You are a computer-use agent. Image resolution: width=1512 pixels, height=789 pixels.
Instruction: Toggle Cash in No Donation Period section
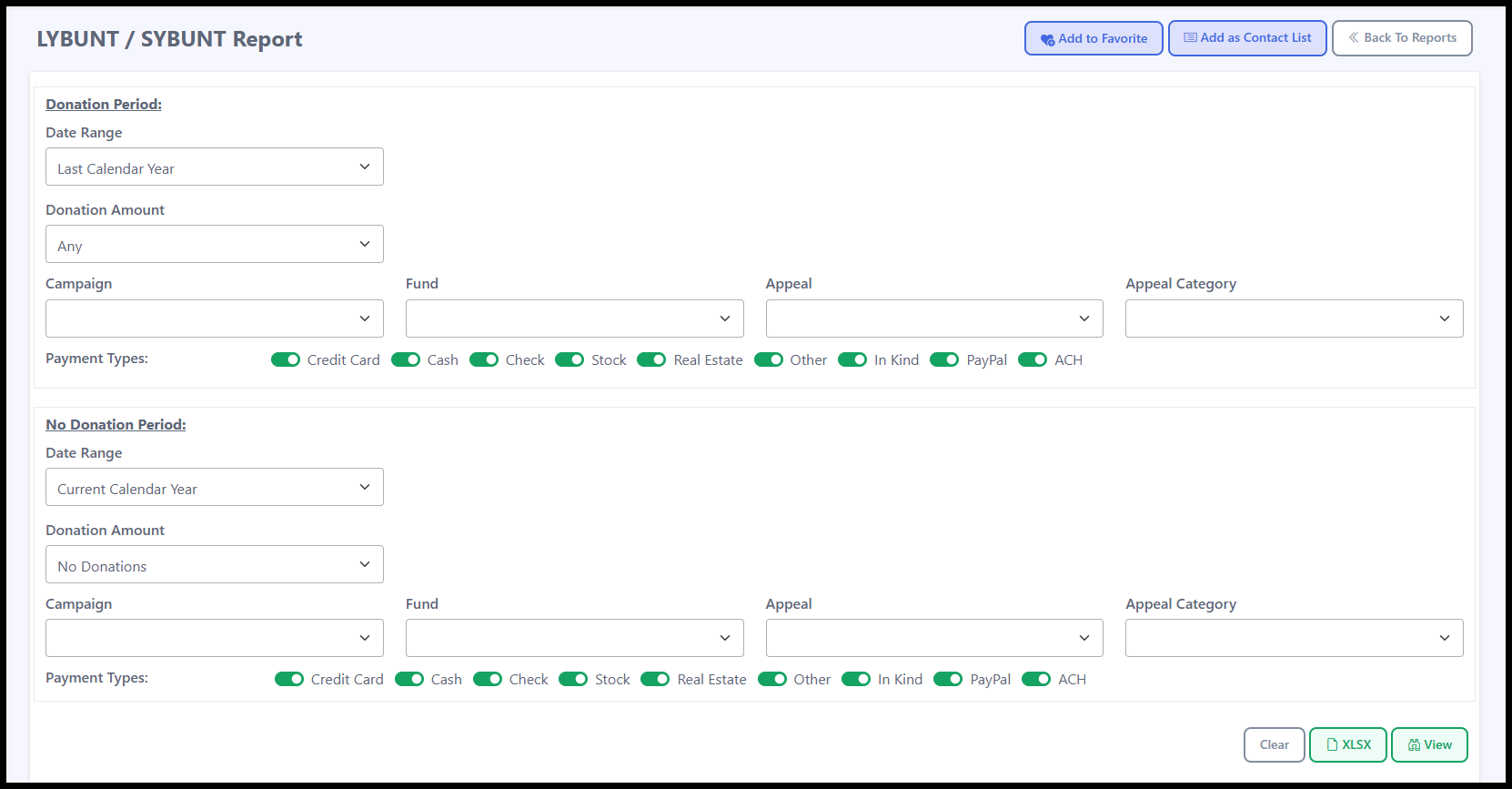tap(409, 679)
